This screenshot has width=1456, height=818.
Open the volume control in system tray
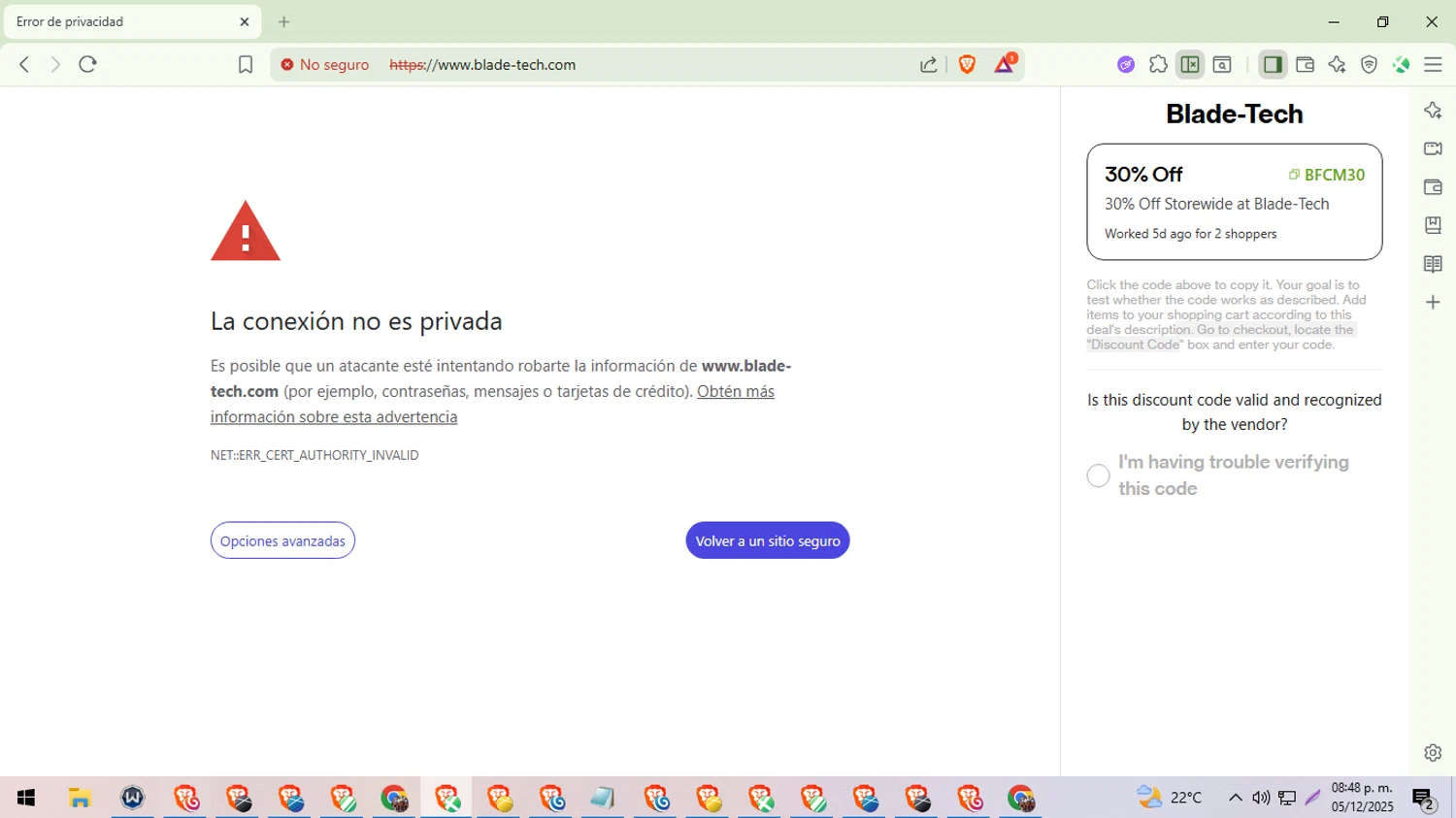tap(1261, 798)
